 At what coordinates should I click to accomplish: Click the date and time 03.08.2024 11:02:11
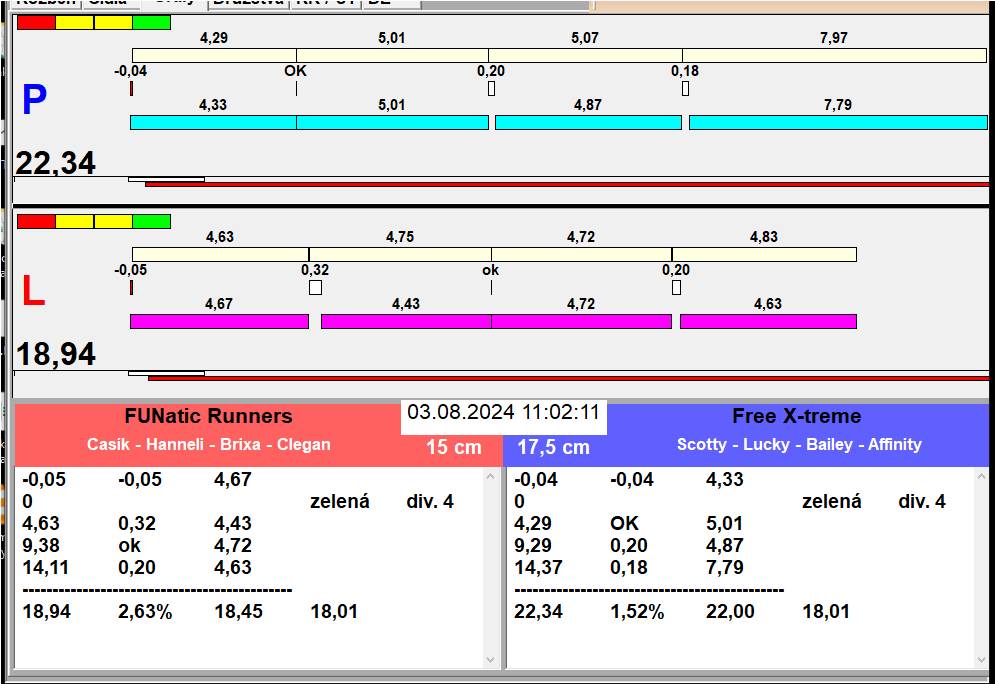[x=503, y=412]
